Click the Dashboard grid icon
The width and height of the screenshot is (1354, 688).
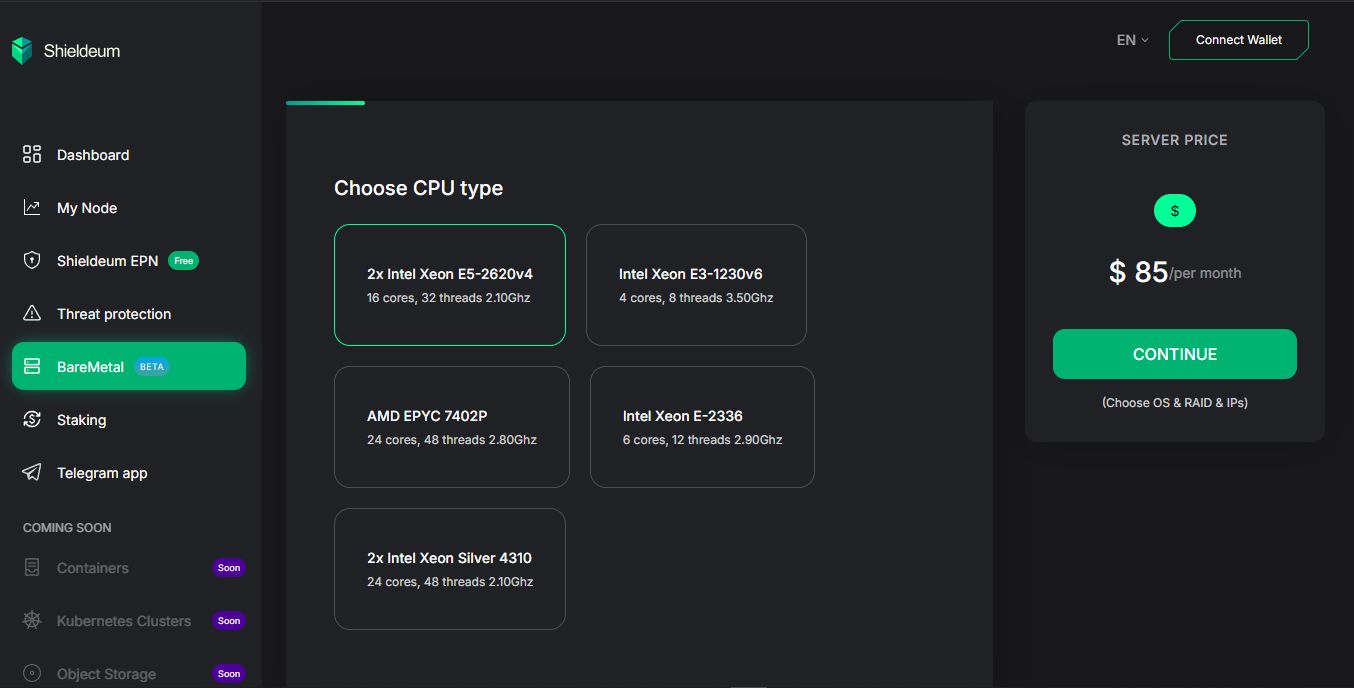point(32,155)
